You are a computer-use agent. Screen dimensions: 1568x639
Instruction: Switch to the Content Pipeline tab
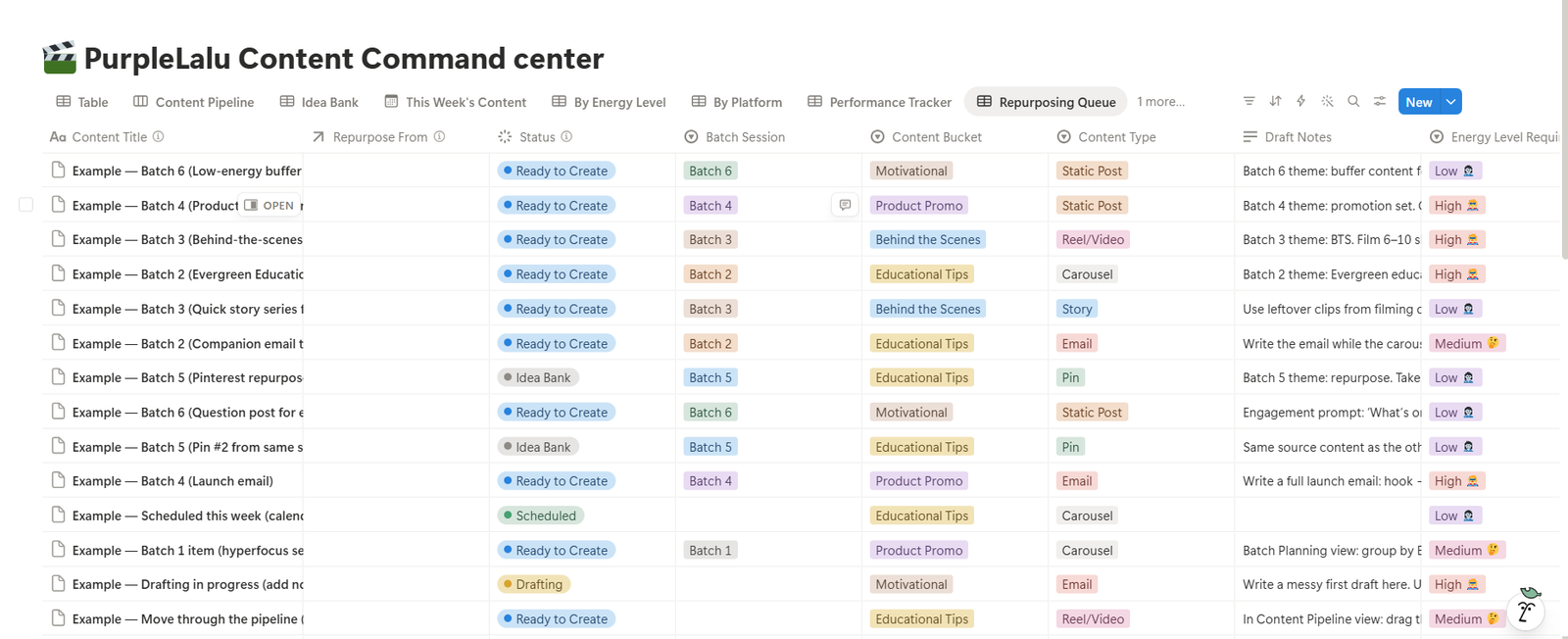coord(194,102)
